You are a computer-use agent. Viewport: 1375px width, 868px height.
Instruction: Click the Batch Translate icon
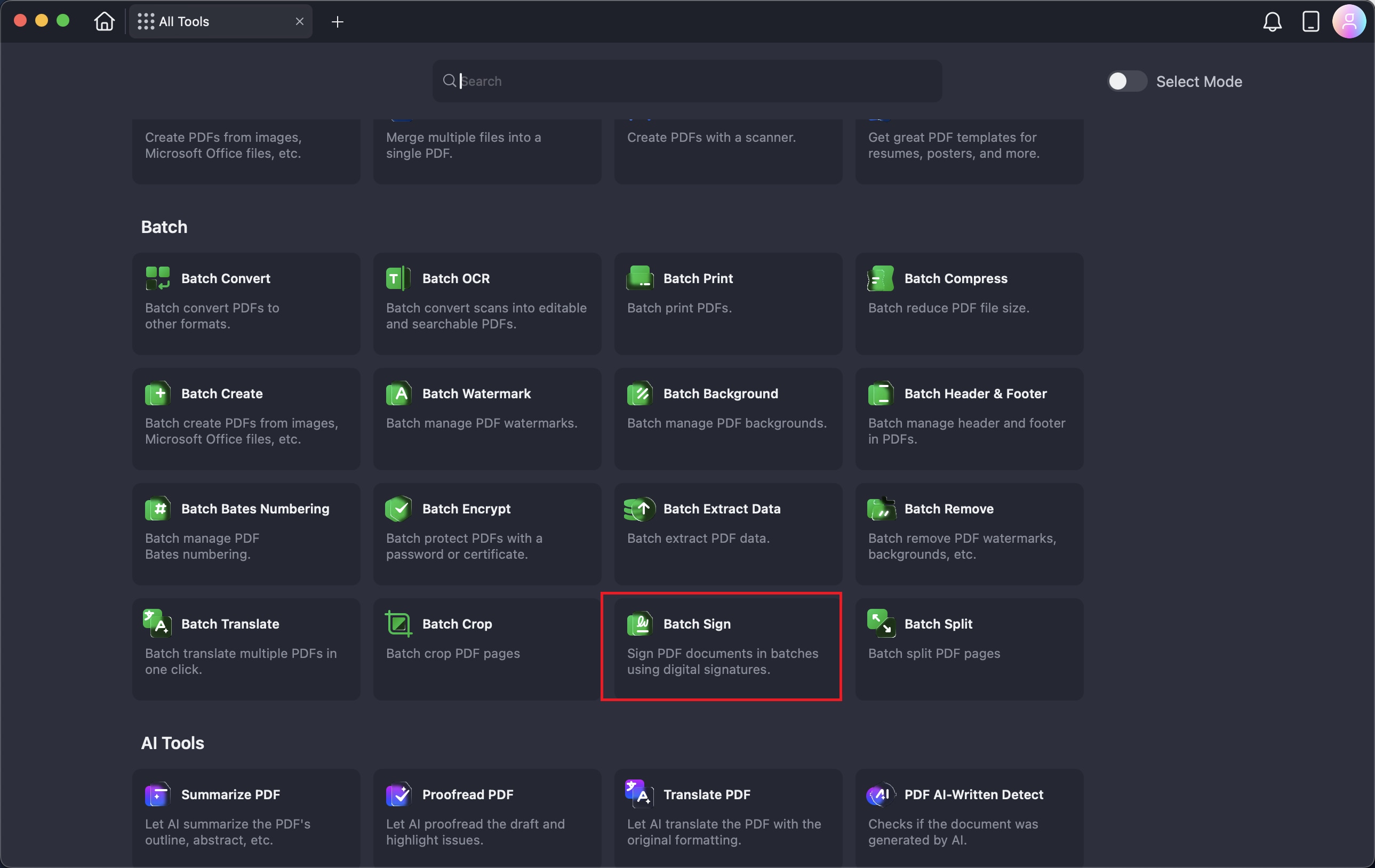pyautogui.click(x=157, y=623)
